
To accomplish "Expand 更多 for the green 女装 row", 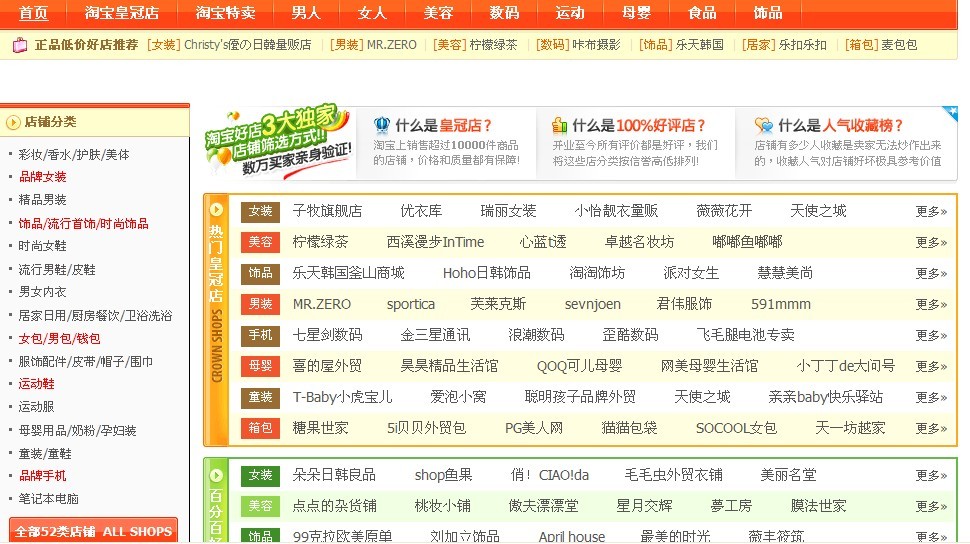I will [931, 475].
